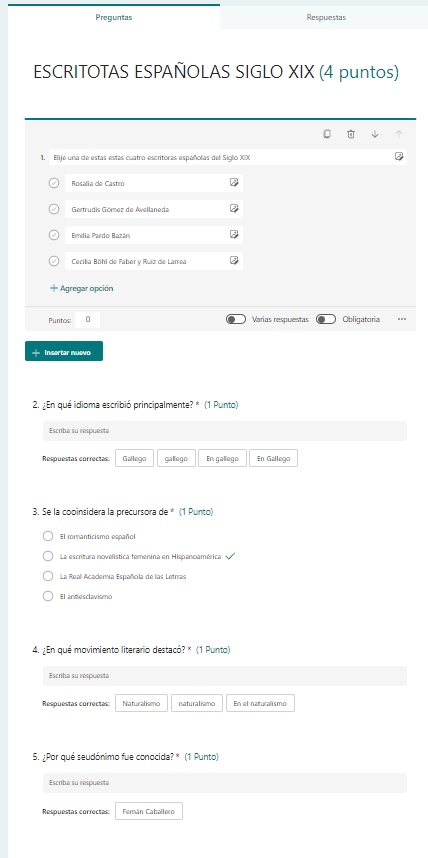Image resolution: width=428 pixels, height=858 pixels.
Task: Enable the Varias respuestas toggle
Action: click(236, 320)
